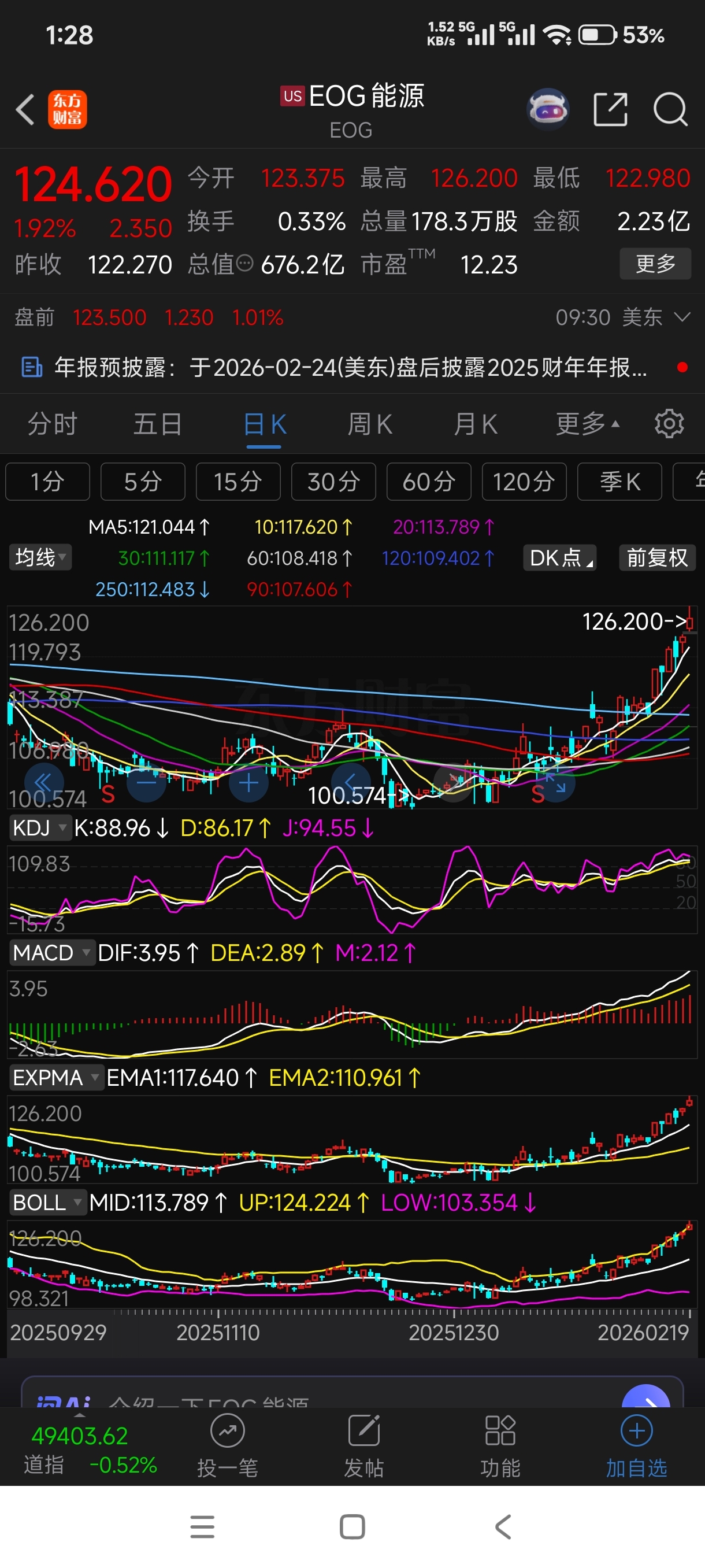Viewport: 705px width, 1568px height.
Task: Send the 问AI question arrow button
Action: pos(646,1397)
